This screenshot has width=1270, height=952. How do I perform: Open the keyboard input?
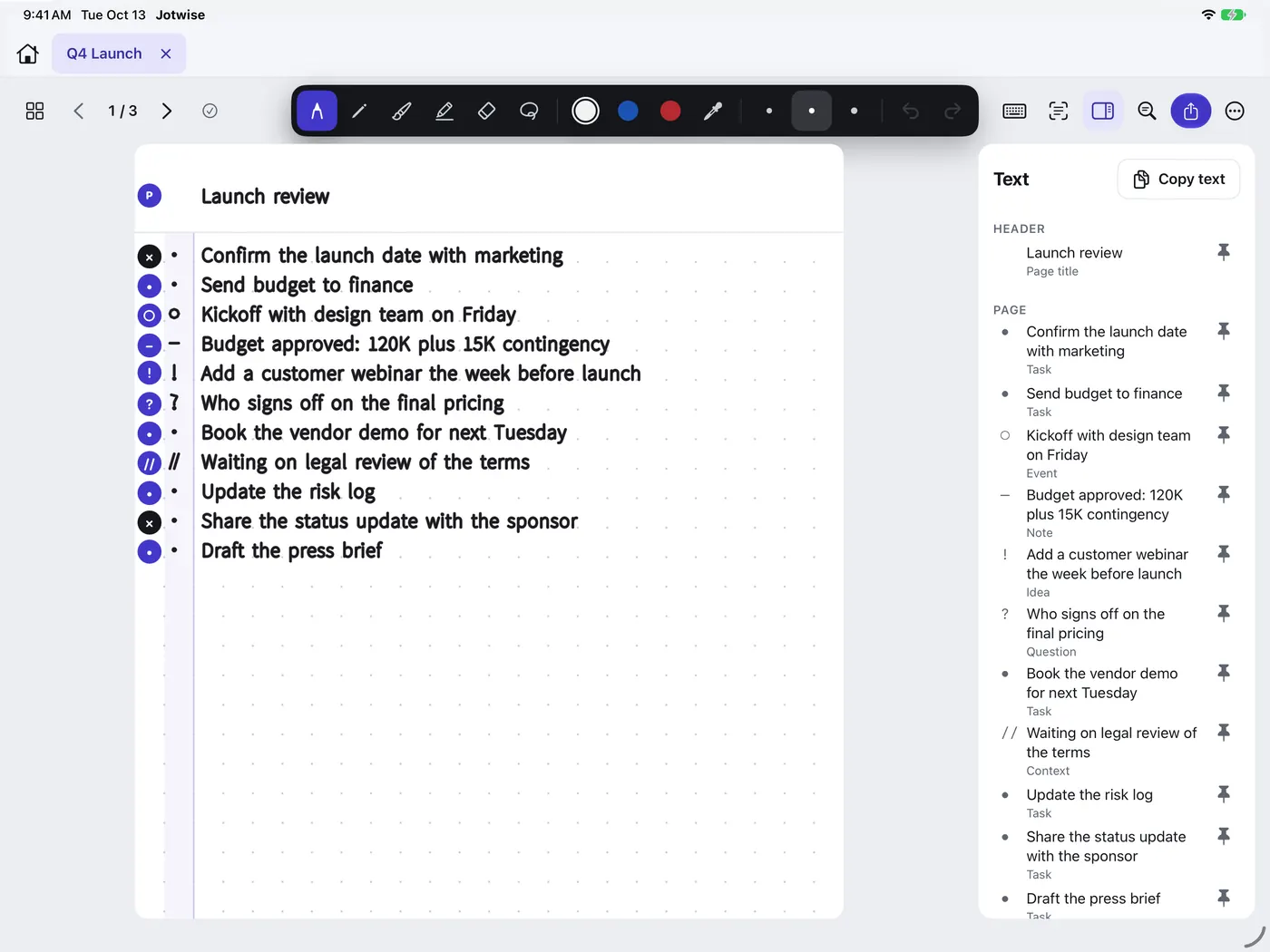pos(1014,111)
